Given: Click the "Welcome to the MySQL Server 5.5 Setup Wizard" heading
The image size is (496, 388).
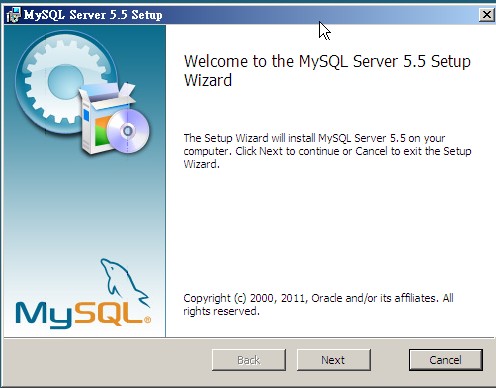Looking at the screenshot, I should 327,71.
